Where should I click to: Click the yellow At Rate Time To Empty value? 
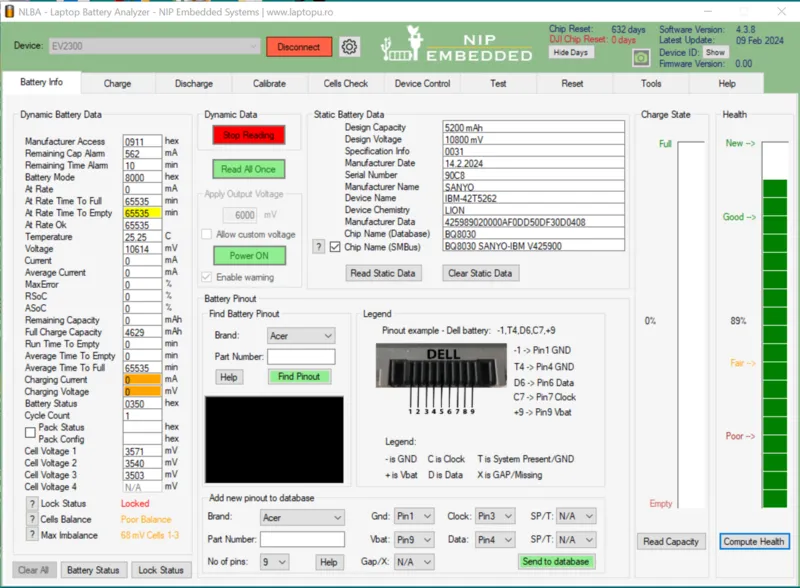(x=142, y=213)
